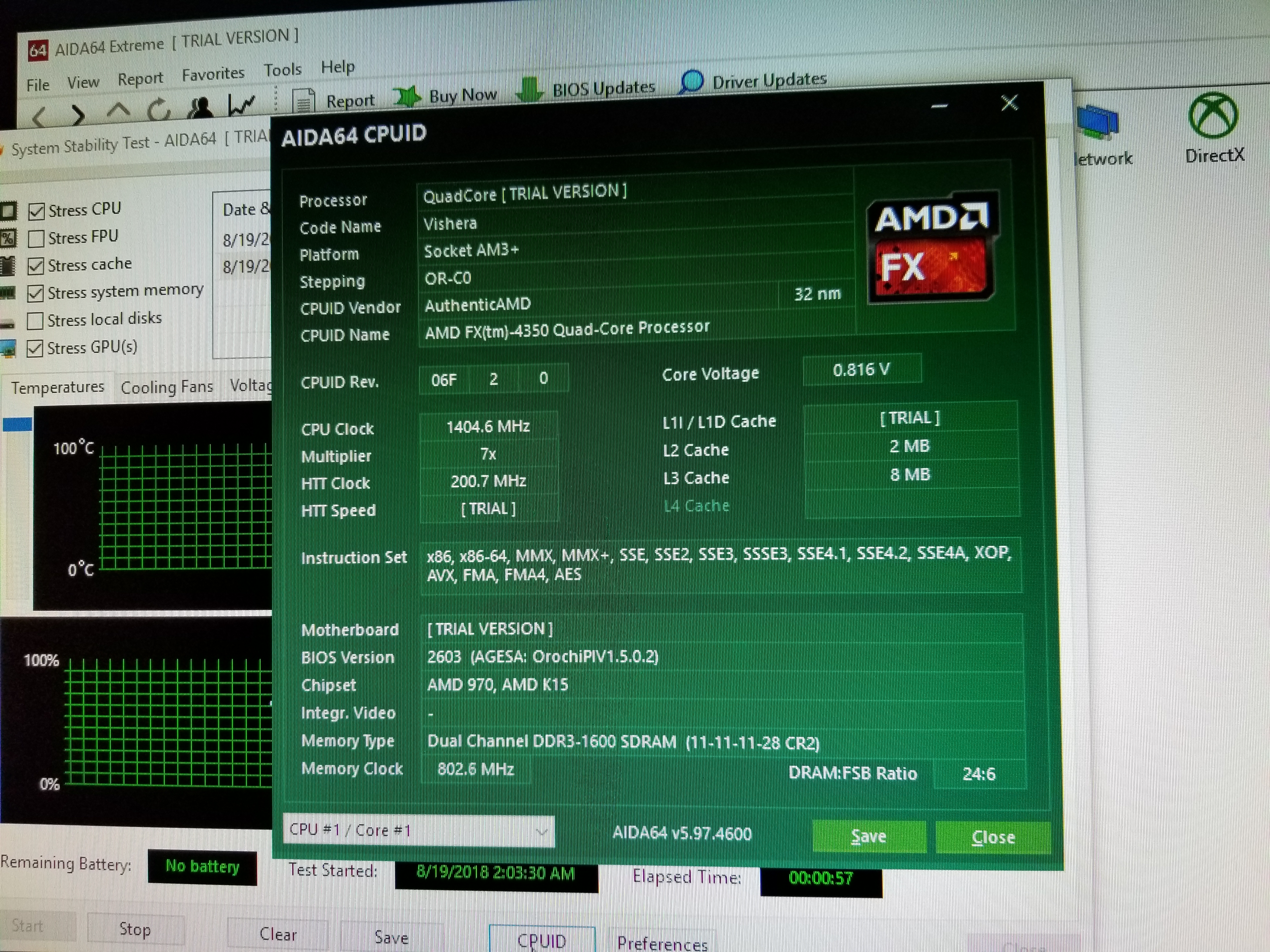
Task: Click the user profile toolbar icon
Action: point(200,107)
